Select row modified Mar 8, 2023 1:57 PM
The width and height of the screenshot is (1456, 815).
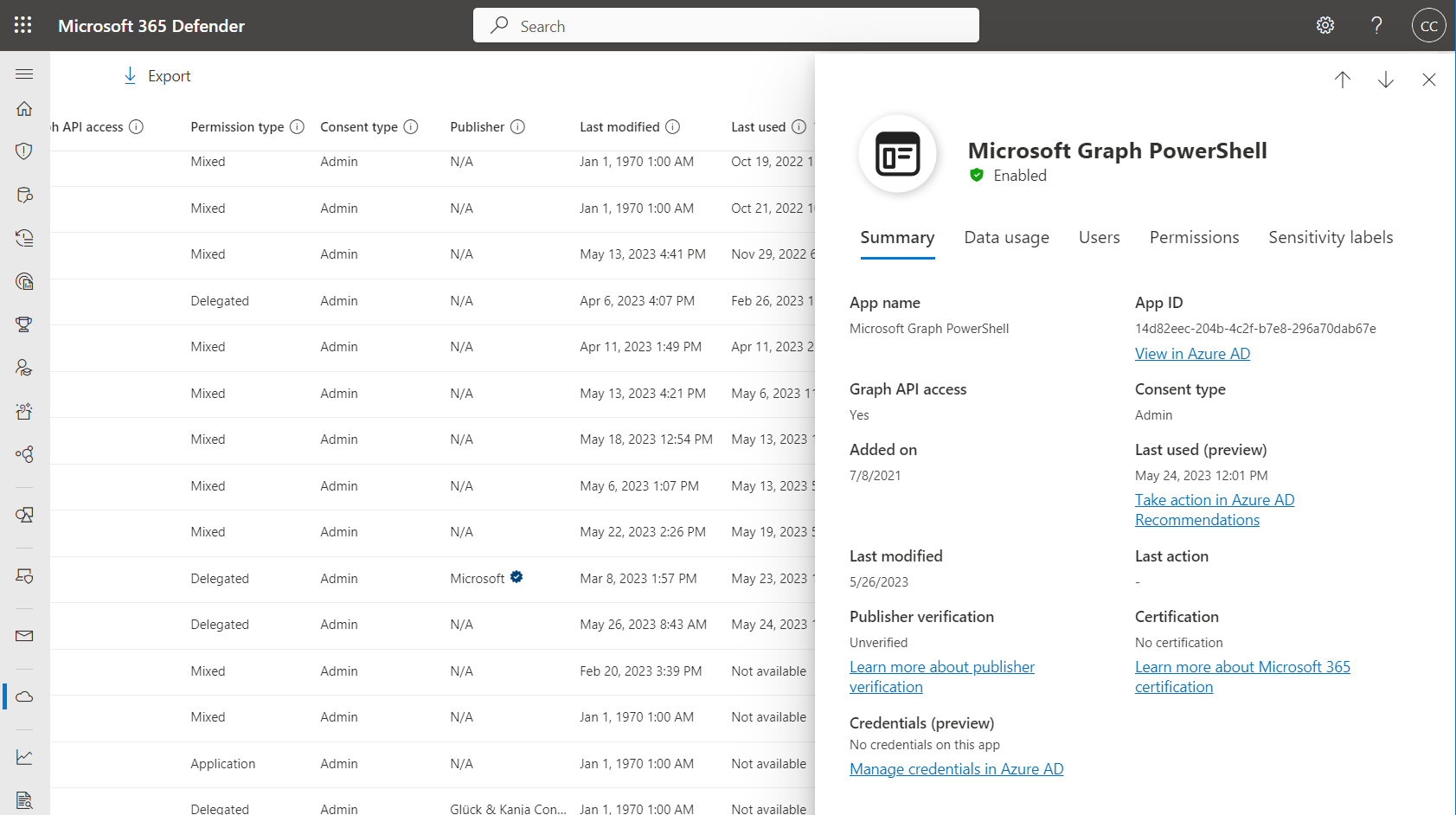(x=433, y=579)
